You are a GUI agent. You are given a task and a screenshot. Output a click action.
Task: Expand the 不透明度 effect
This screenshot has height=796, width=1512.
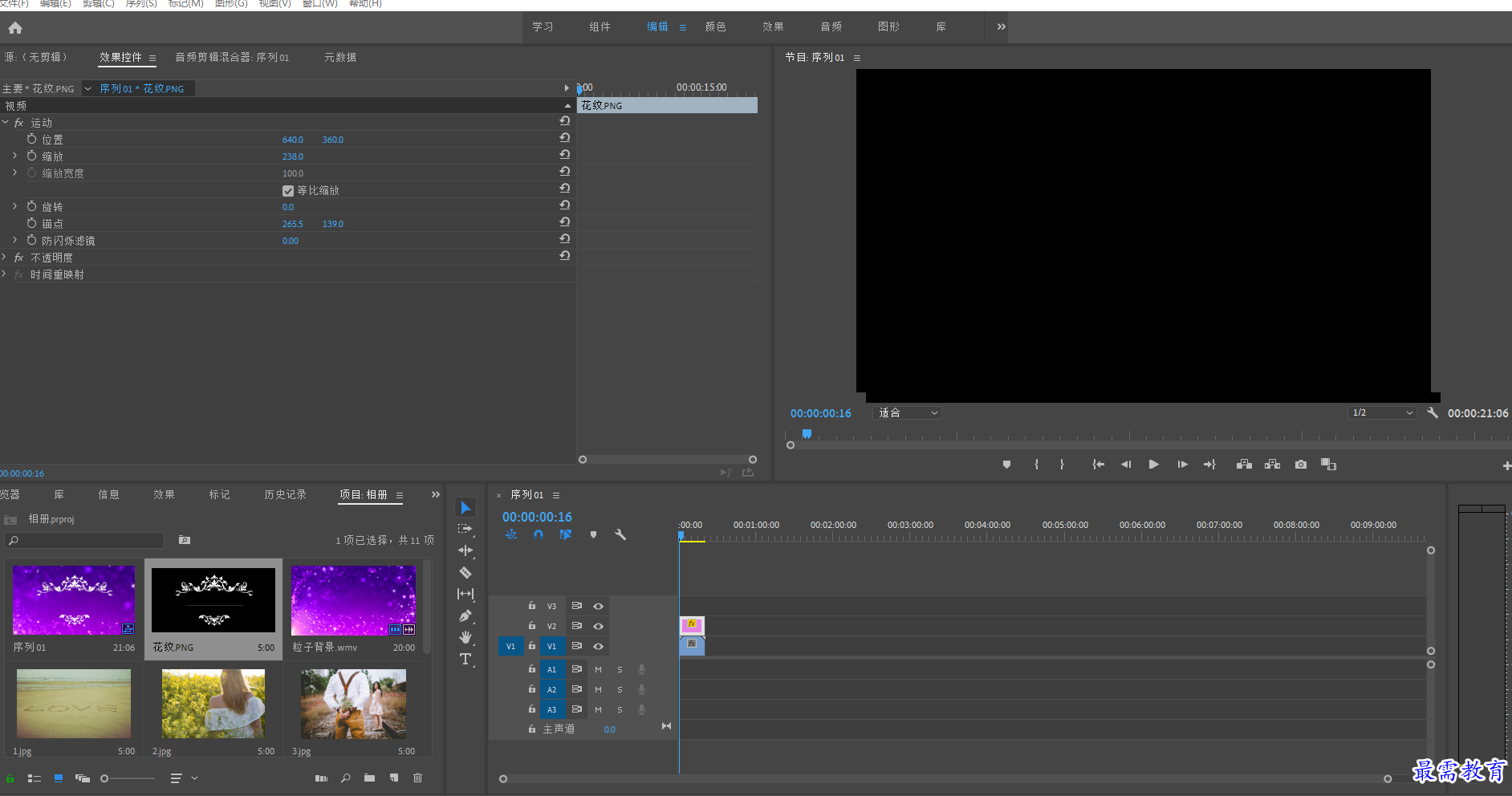coord(4,257)
